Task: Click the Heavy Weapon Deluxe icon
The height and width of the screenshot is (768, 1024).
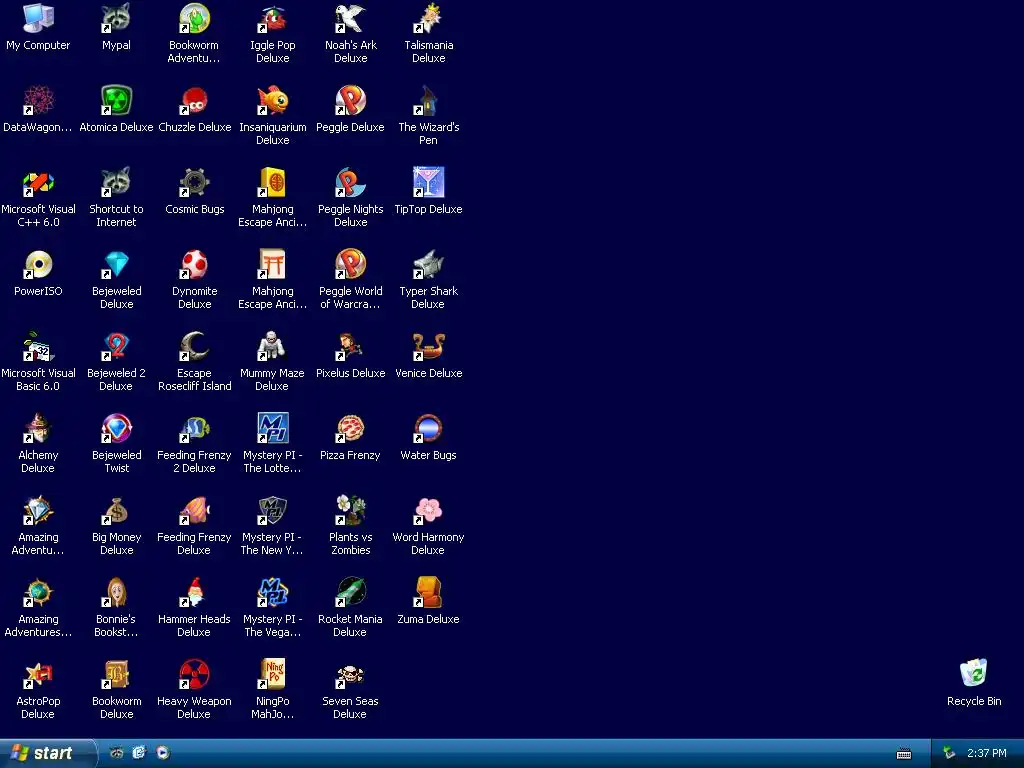Action: tap(195, 674)
